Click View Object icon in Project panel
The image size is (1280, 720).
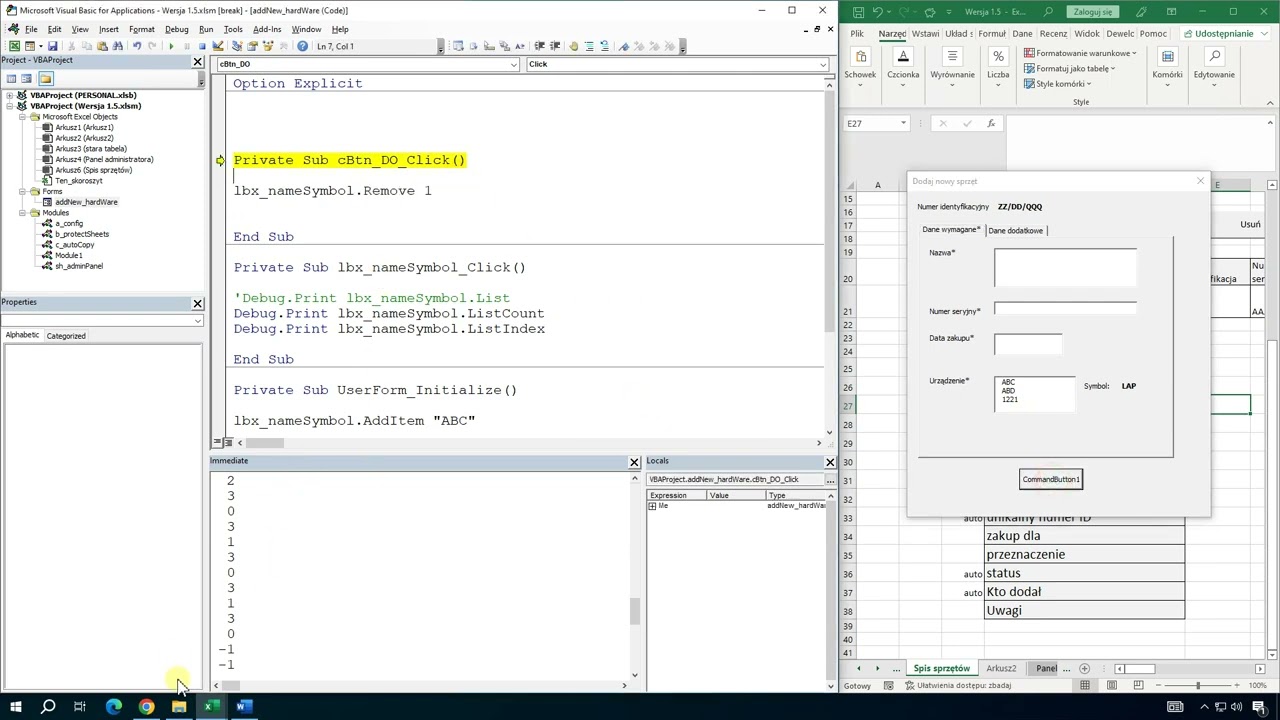[x=27, y=78]
